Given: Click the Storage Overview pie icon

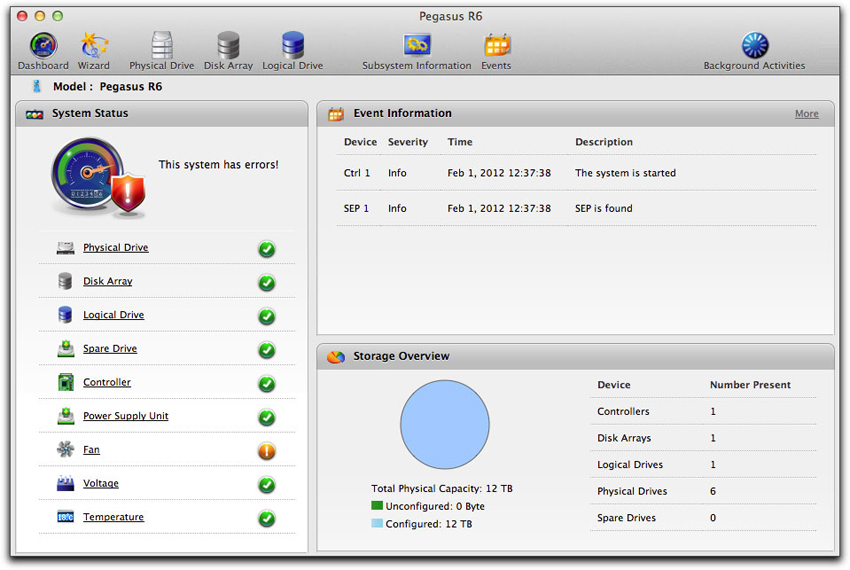Looking at the screenshot, I should point(336,357).
